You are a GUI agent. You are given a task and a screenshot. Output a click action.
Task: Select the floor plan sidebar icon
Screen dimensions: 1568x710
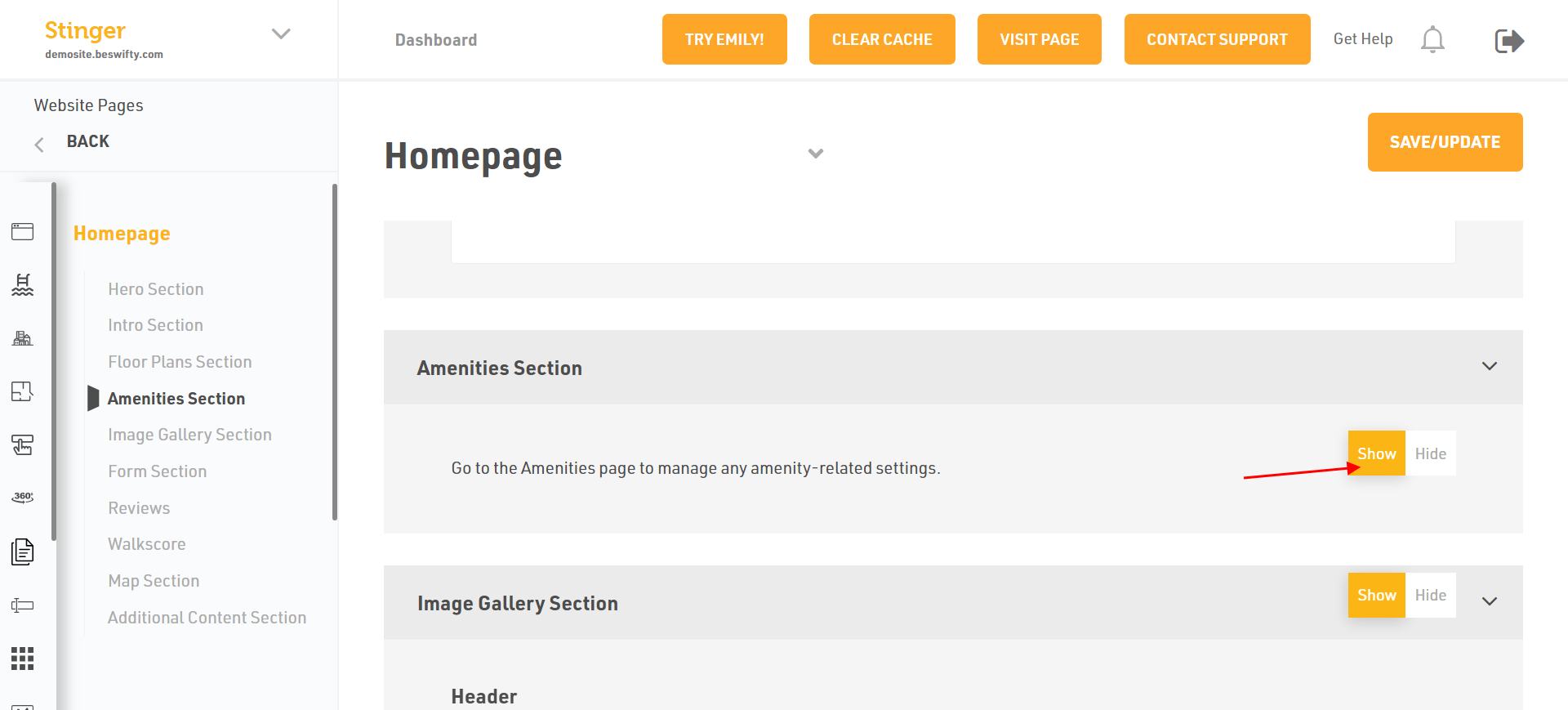(23, 391)
